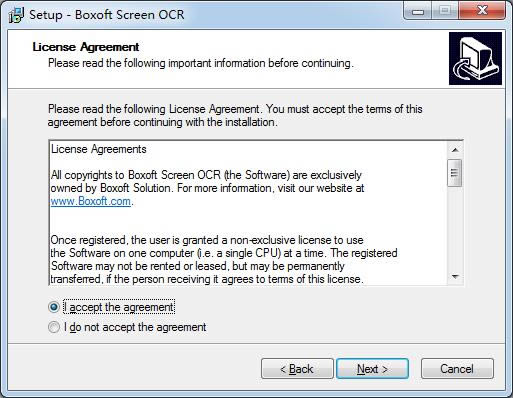Viewport: 513px width, 398px height.
Task: Click the 'I accept the agreement' label text
Action: tap(119, 307)
